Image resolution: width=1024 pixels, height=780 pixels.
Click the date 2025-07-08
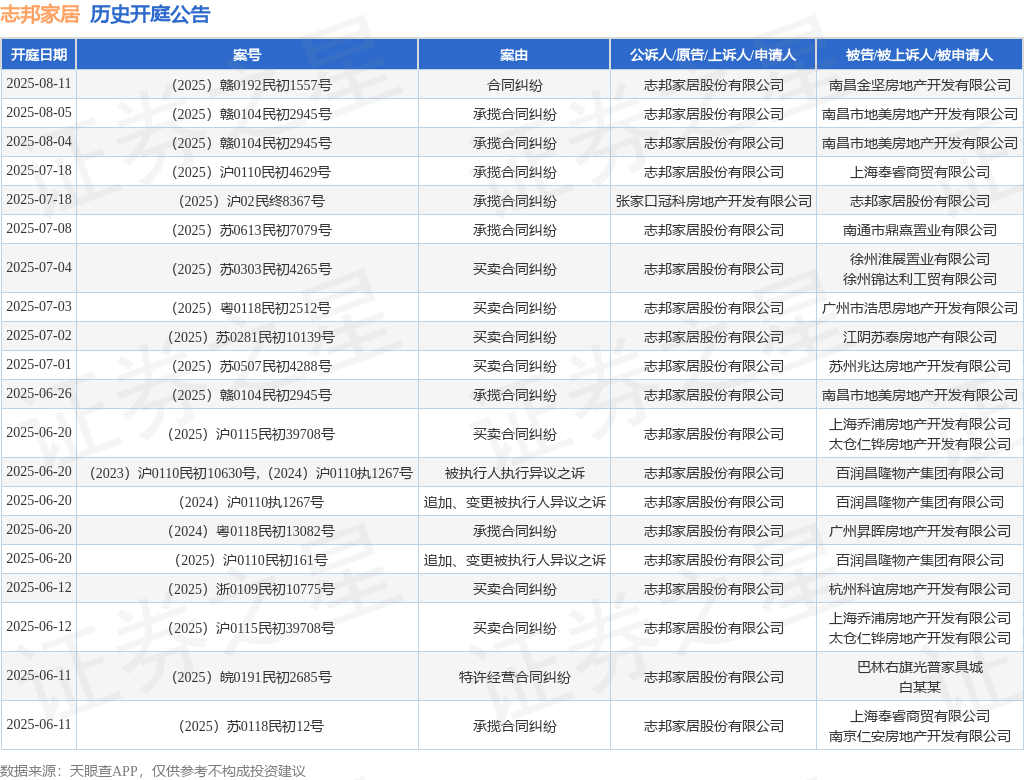coord(39,229)
